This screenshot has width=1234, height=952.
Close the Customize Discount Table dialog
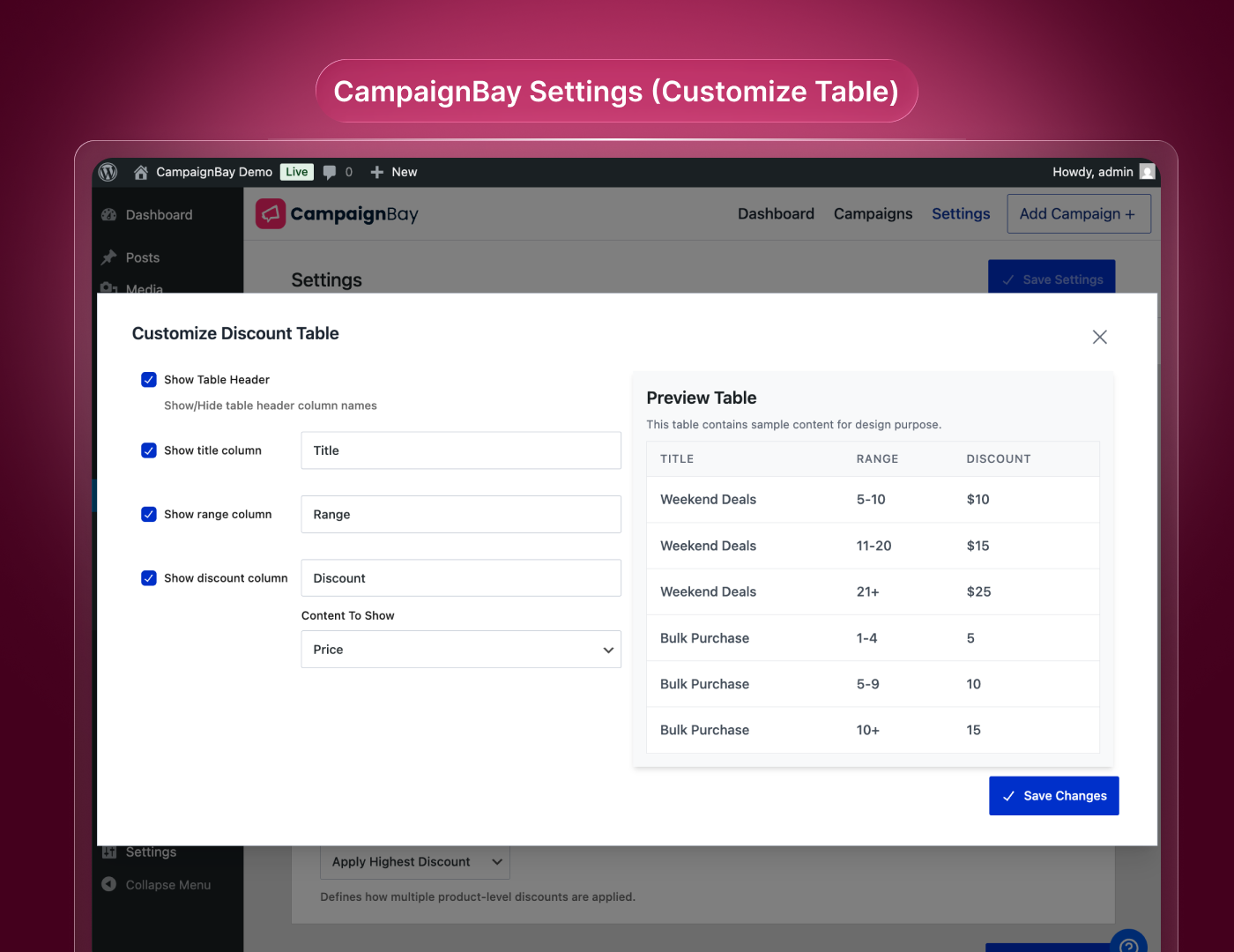[x=1099, y=337]
